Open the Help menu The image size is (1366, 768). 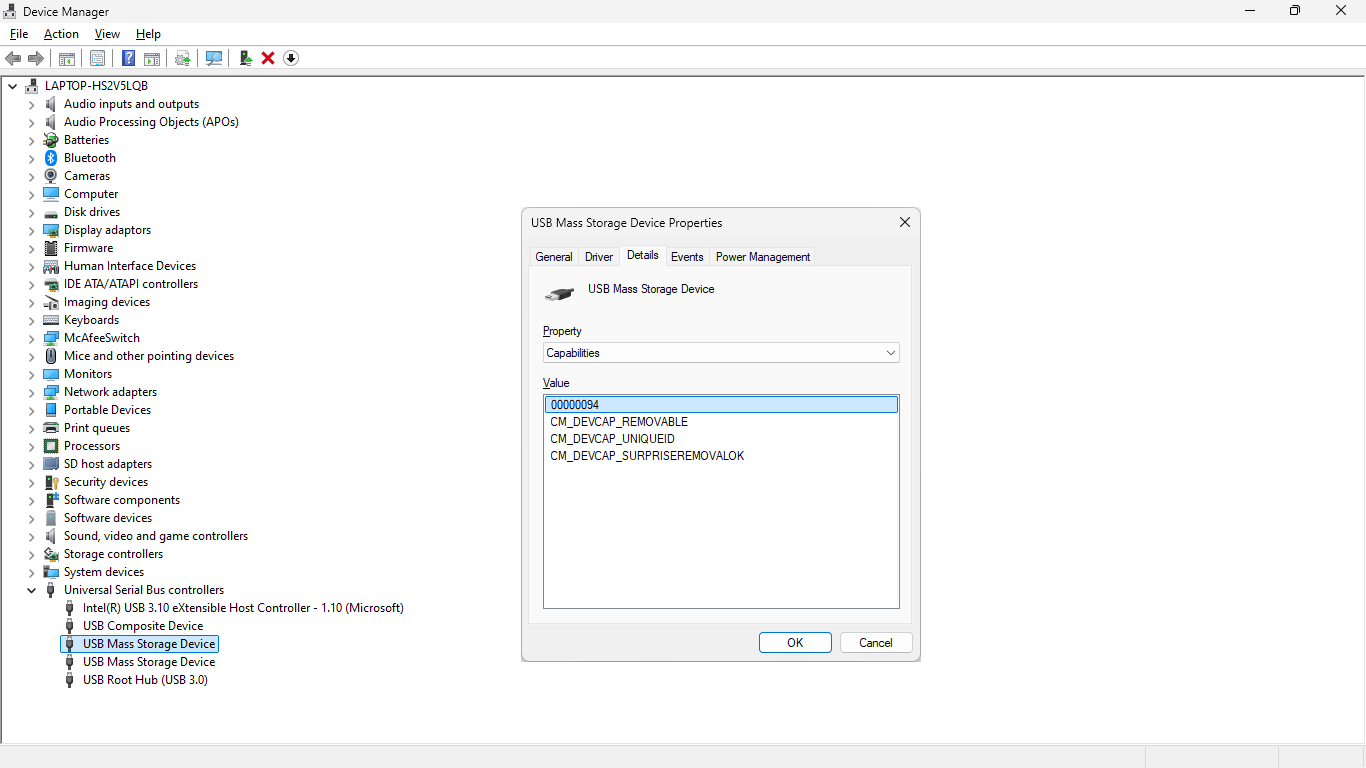click(148, 34)
